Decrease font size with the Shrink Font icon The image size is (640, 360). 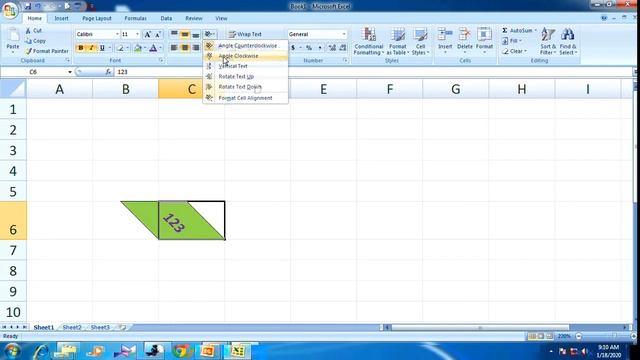pyautogui.click(x=158, y=34)
